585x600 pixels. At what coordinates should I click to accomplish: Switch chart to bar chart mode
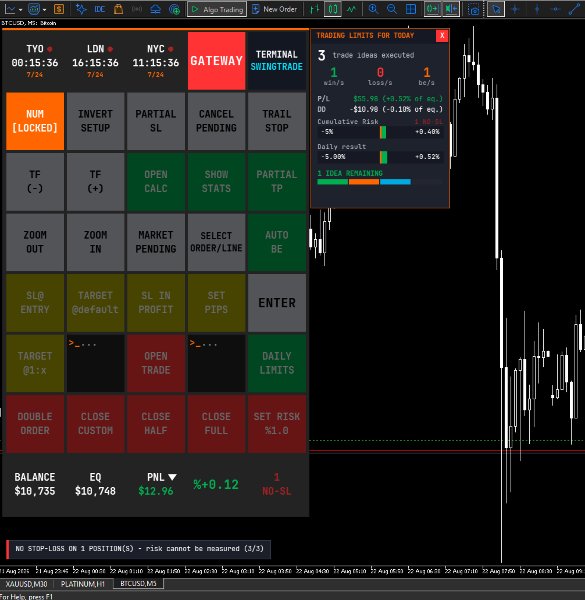[x=314, y=9]
